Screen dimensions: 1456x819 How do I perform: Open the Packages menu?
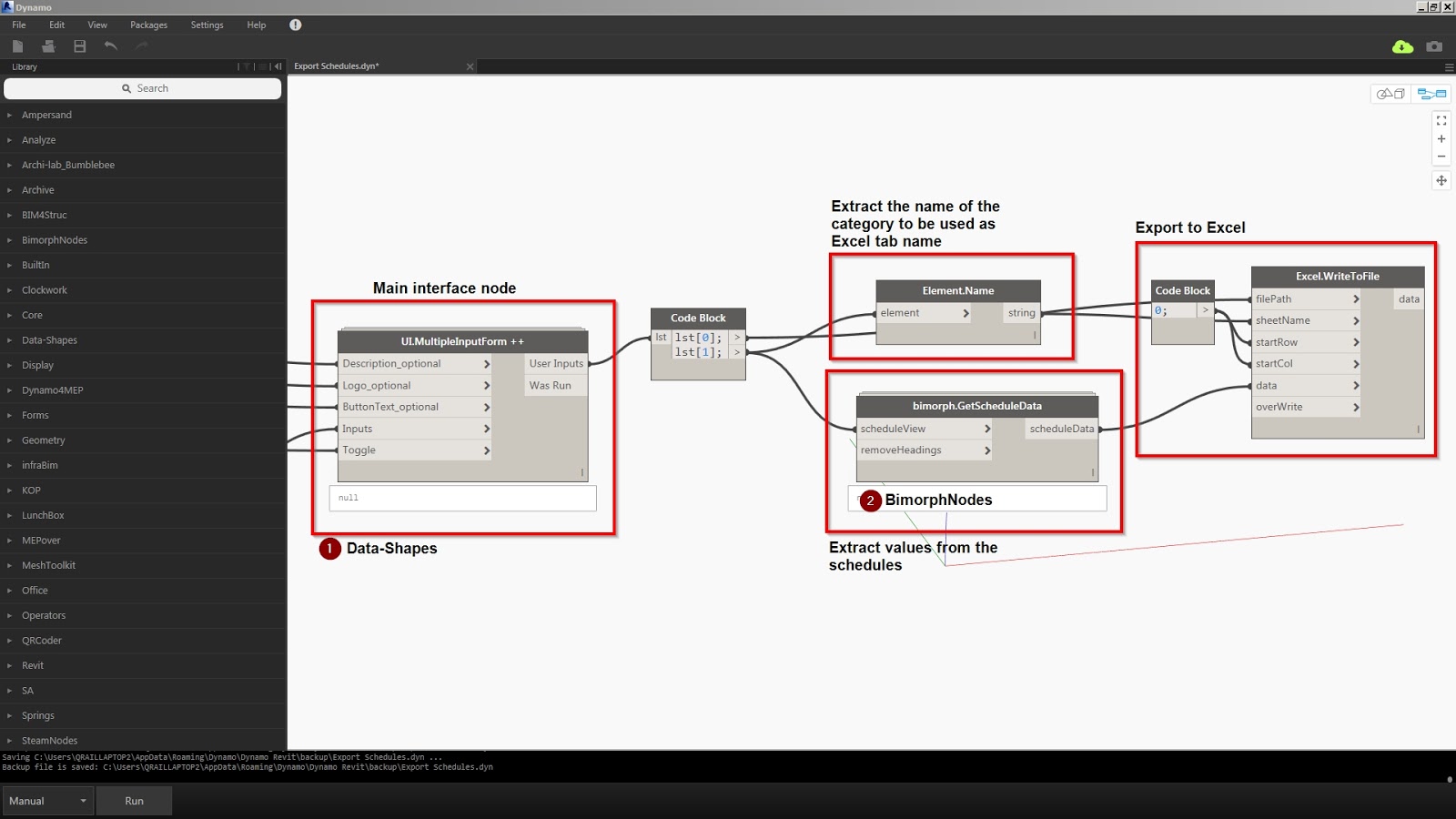pyautogui.click(x=148, y=25)
